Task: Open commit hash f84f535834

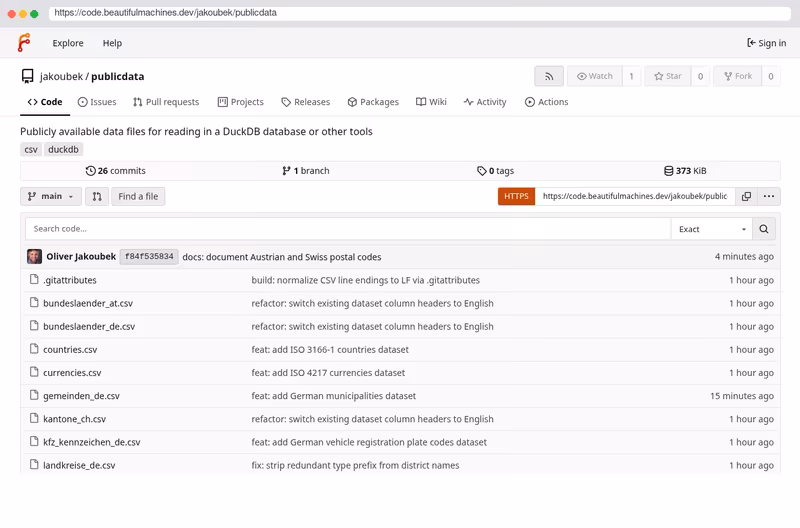Action: coord(149,257)
